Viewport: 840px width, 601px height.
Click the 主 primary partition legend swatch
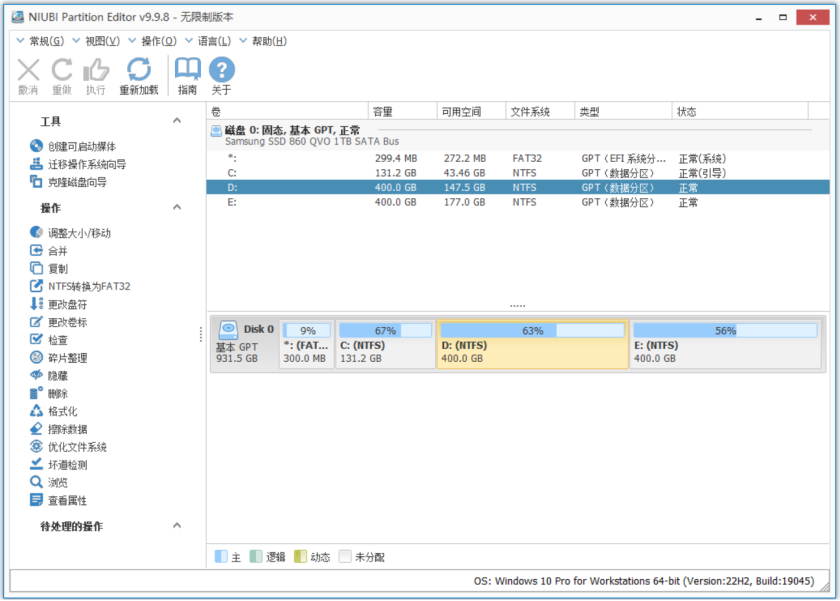click(221, 557)
